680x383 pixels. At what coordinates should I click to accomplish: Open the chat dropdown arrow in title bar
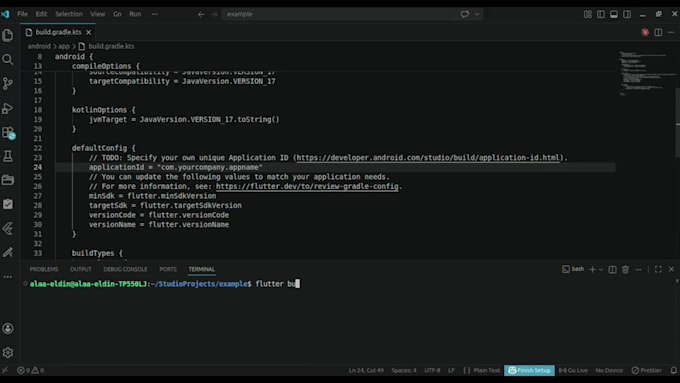tap(477, 14)
